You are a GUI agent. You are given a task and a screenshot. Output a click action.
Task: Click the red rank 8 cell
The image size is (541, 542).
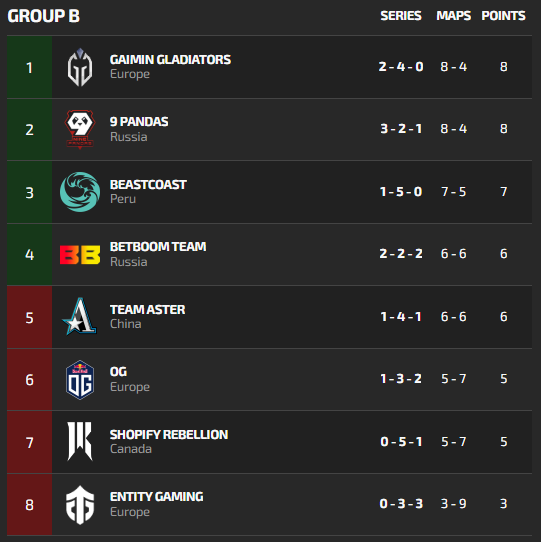(29, 504)
